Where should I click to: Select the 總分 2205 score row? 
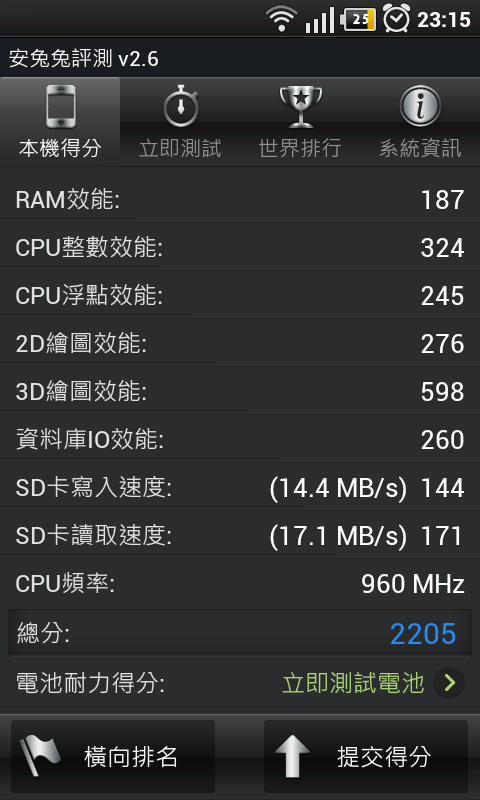(x=240, y=633)
